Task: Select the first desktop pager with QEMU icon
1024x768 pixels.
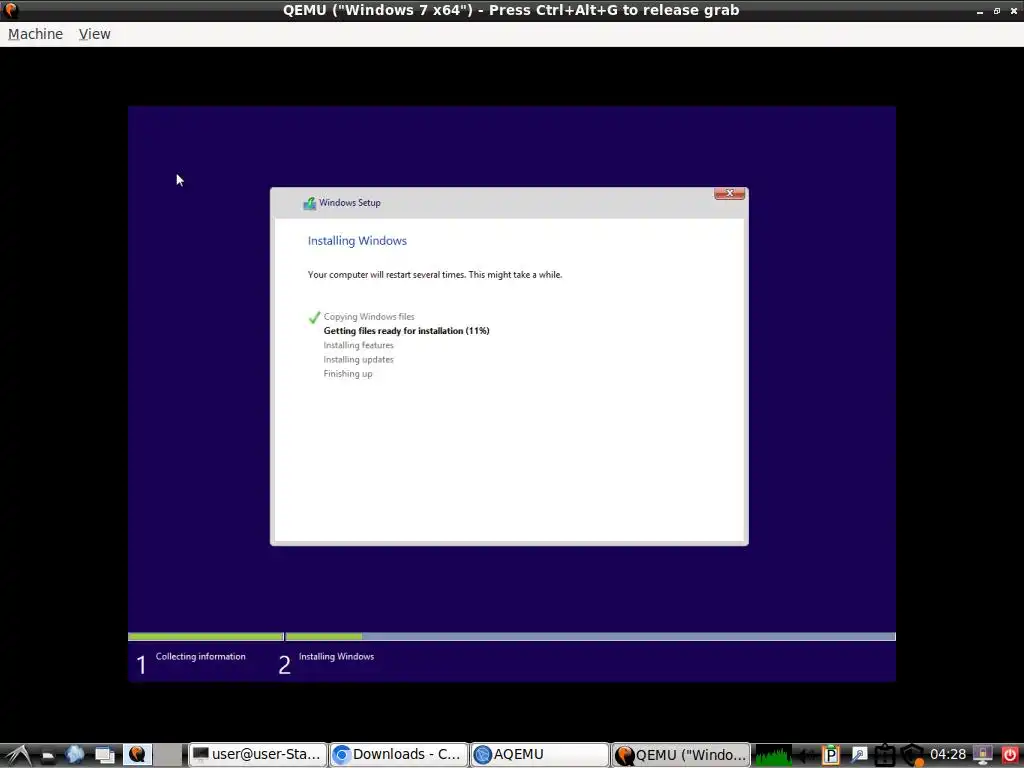Action: coord(137,755)
